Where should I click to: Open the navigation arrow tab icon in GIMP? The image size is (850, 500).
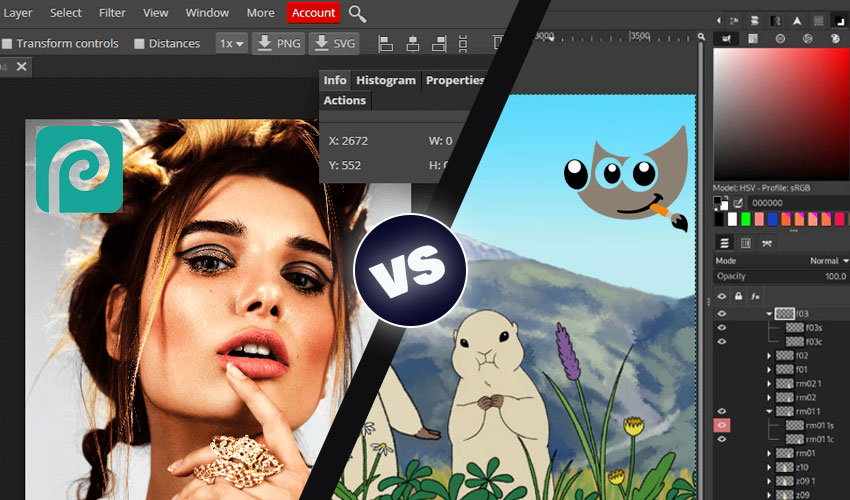coord(797,21)
